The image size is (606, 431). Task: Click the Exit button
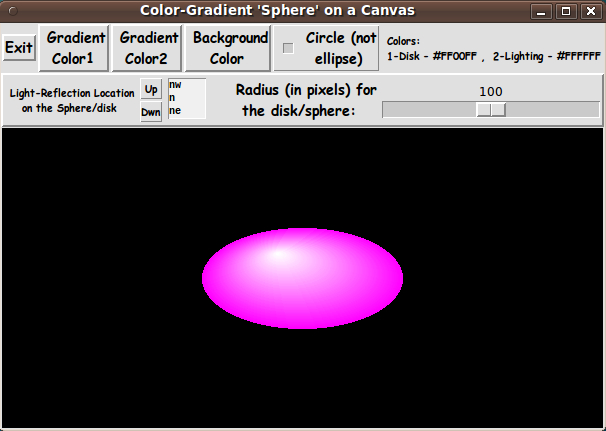[19, 48]
